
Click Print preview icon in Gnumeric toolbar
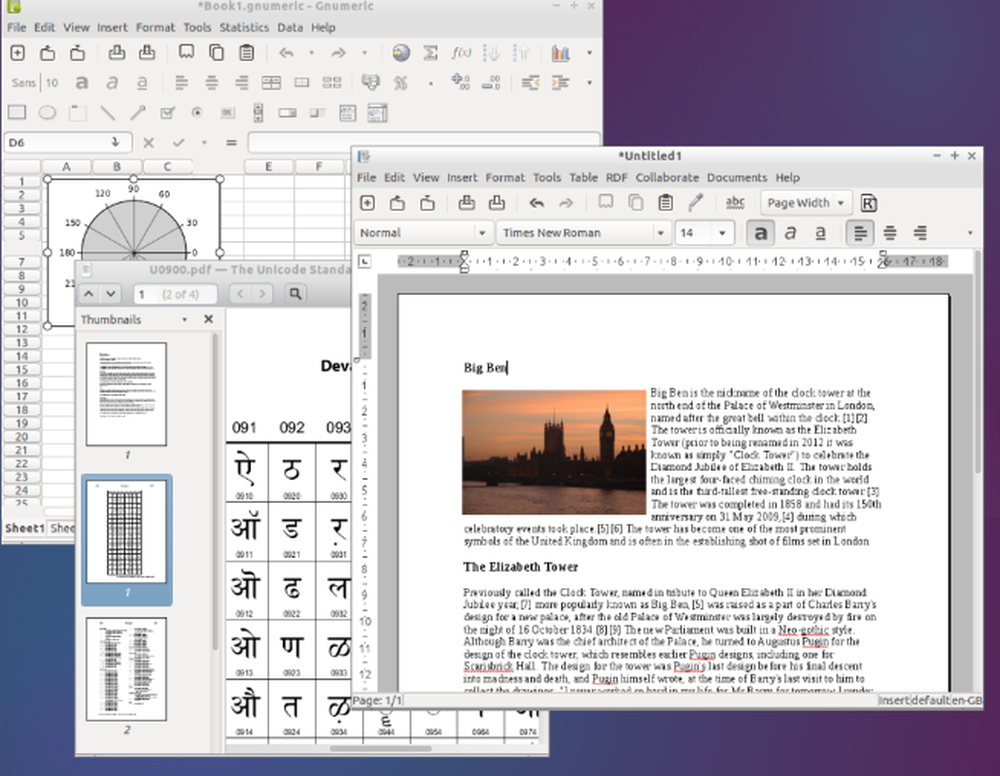(x=147, y=53)
